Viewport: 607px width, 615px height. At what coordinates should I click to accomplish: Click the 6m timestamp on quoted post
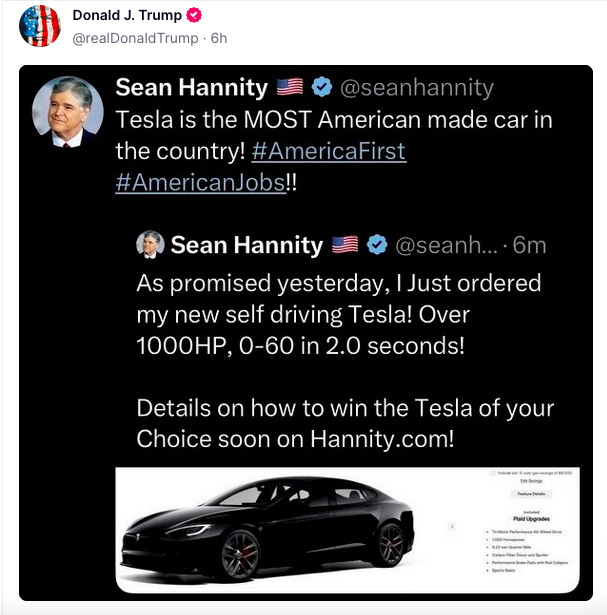pyautogui.click(x=530, y=245)
